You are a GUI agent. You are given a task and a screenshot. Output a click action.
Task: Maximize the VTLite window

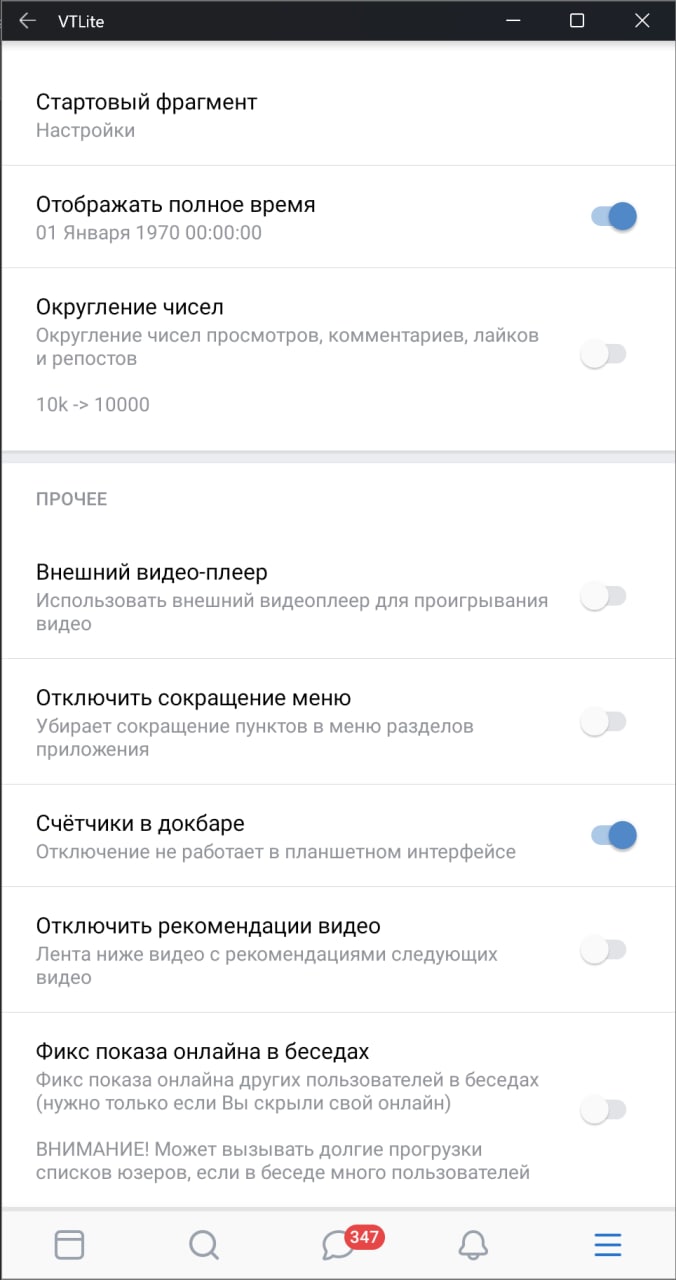tap(577, 20)
